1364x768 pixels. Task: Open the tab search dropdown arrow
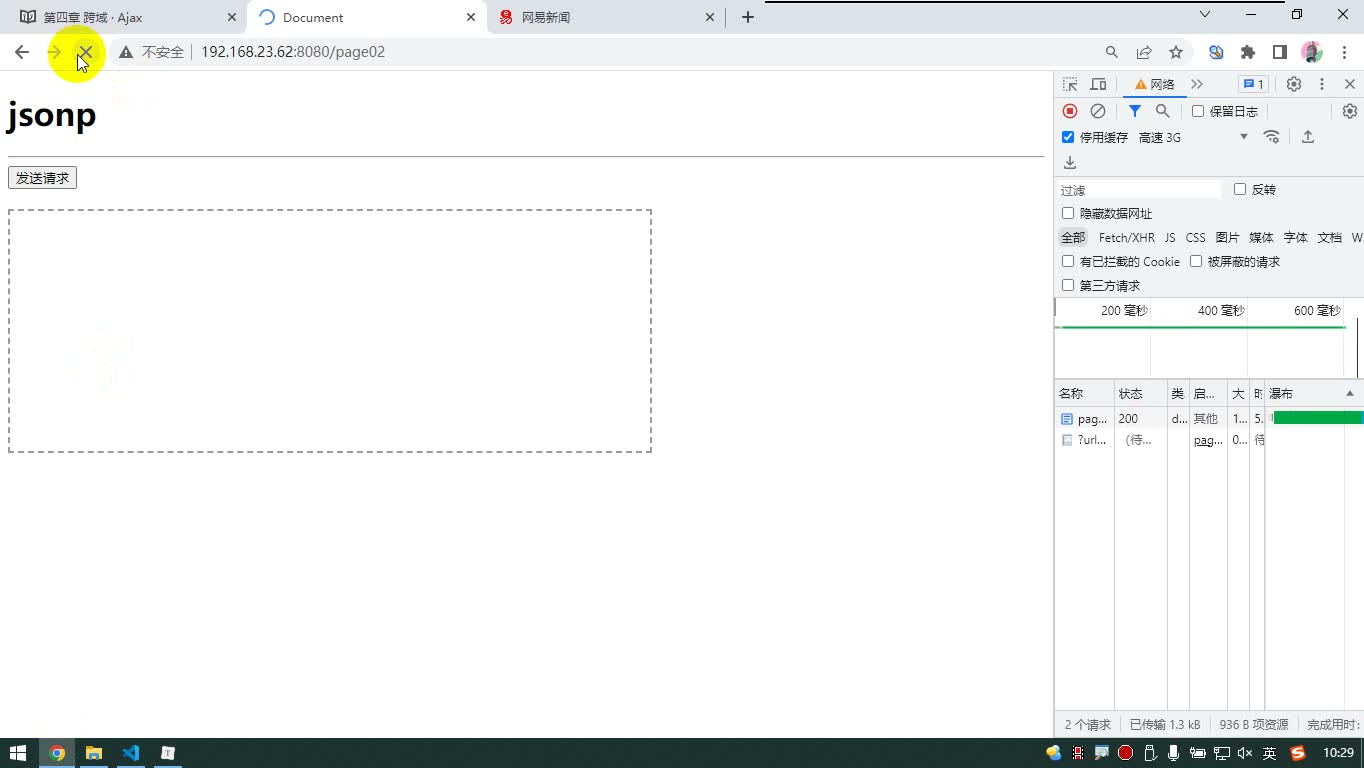(1205, 15)
